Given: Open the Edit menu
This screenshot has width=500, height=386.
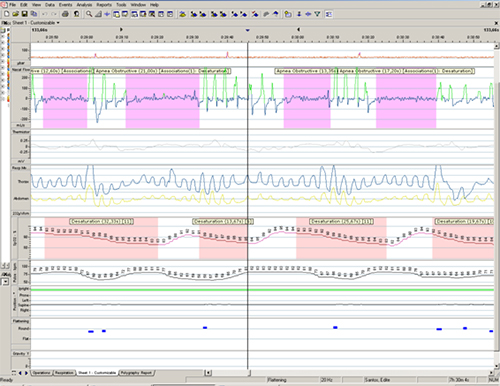Looking at the screenshot, I should coord(24,5).
